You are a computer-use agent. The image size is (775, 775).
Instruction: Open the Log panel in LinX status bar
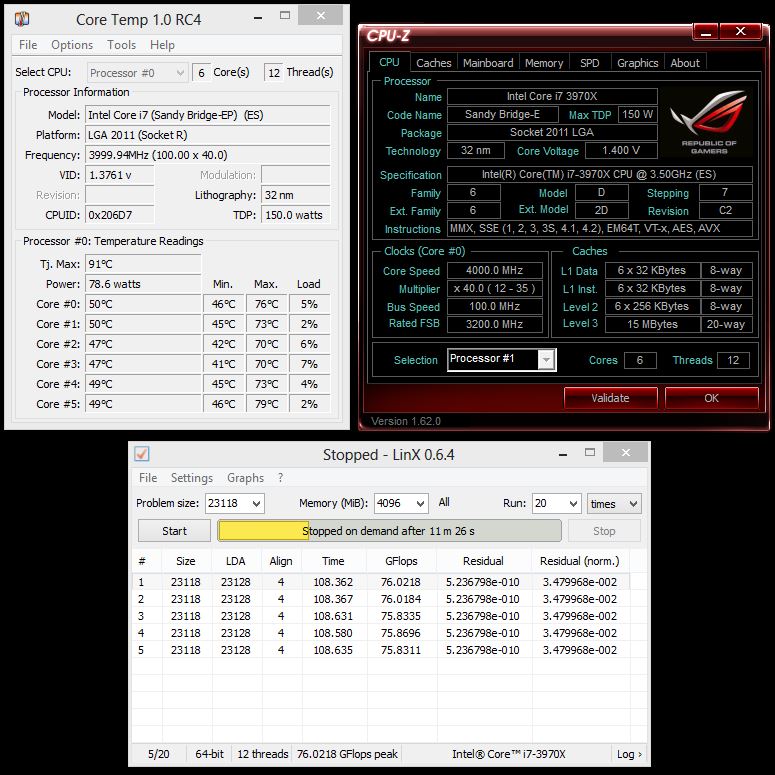pyautogui.click(x=629, y=754)
